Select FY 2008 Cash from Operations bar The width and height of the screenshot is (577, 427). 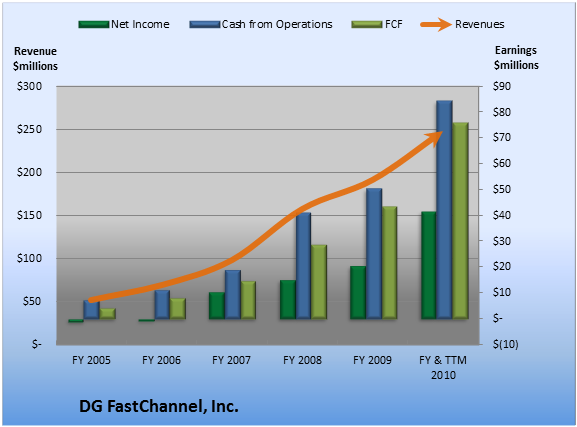304,266
